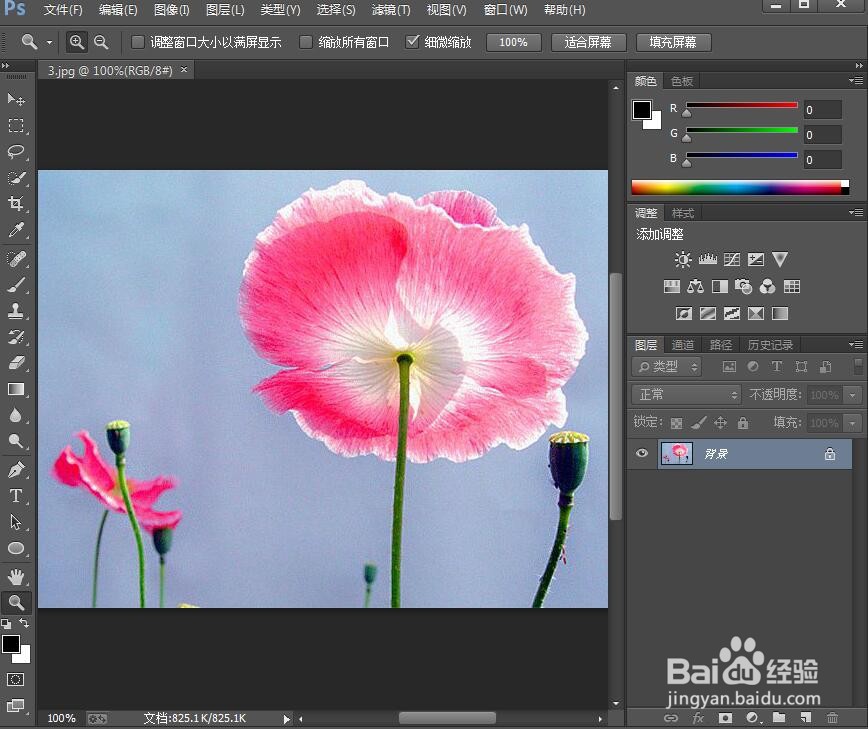Select the Pen tool
The height and width of the screenshot is (729, 868).
tap(16, 470)
